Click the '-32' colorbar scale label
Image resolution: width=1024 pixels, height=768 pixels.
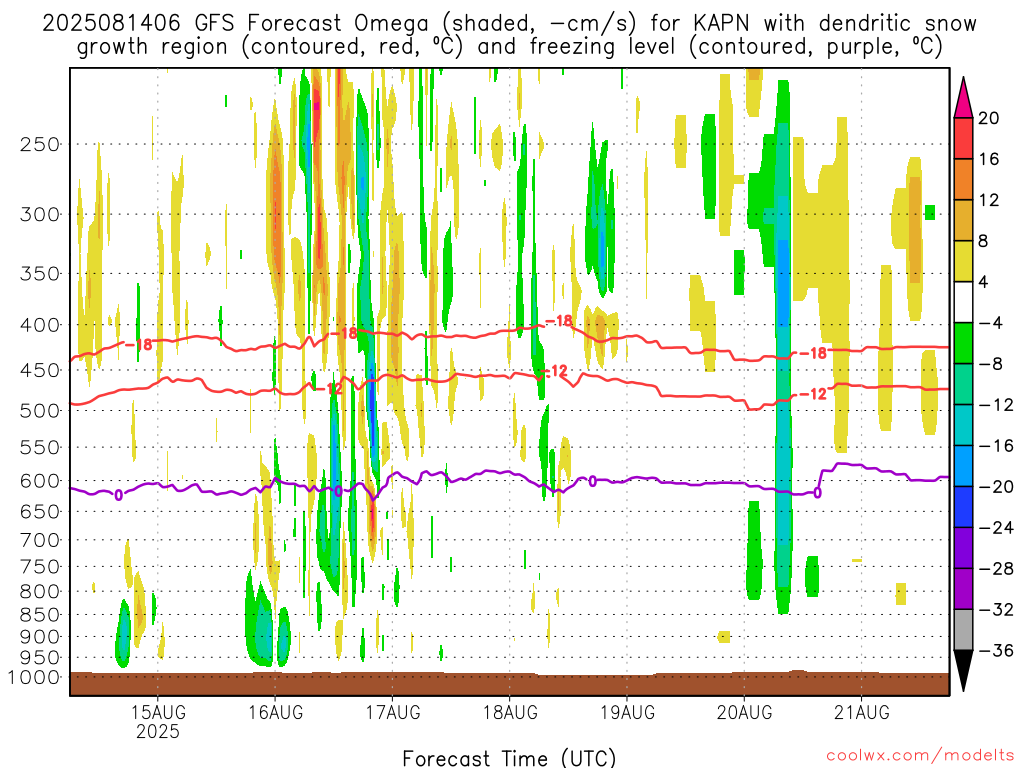click(997, 610)
